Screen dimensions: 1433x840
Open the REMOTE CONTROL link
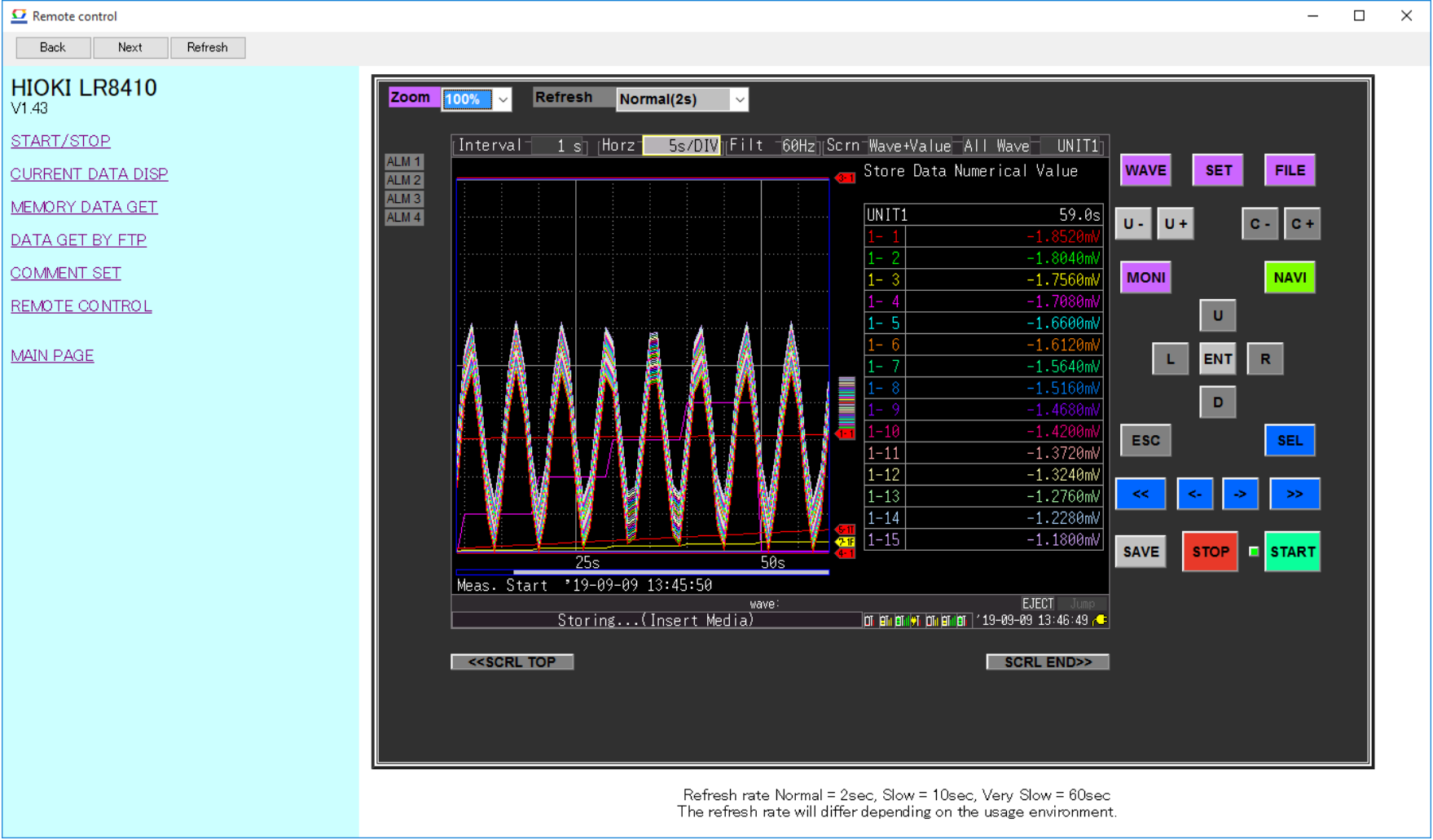(x=81, y=306)
